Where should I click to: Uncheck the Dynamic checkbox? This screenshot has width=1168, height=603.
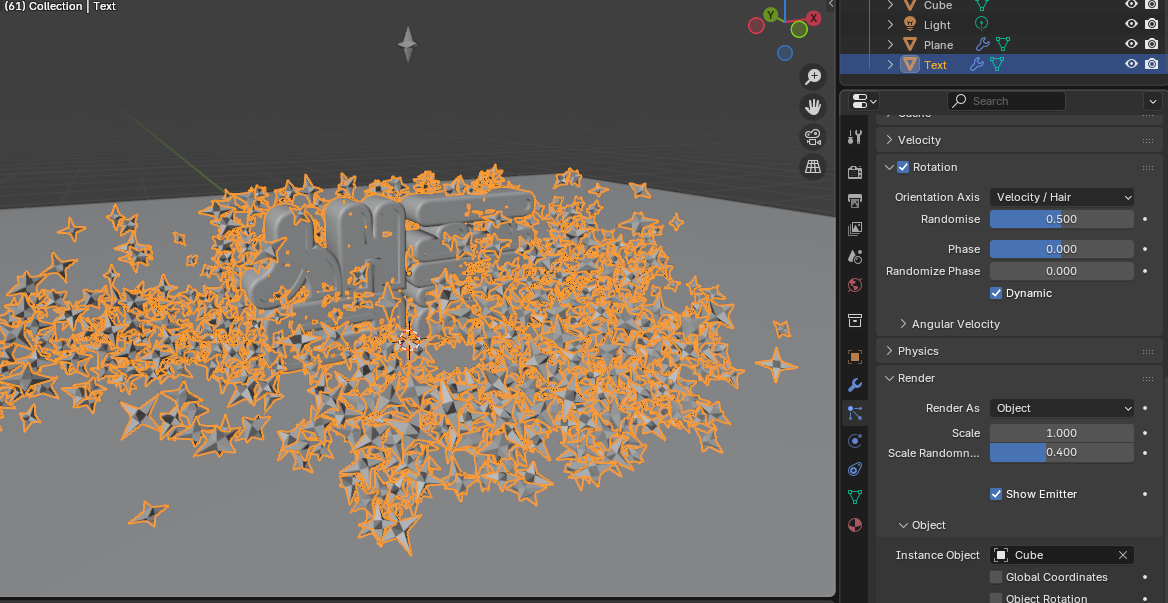click(x=996, y=293)
